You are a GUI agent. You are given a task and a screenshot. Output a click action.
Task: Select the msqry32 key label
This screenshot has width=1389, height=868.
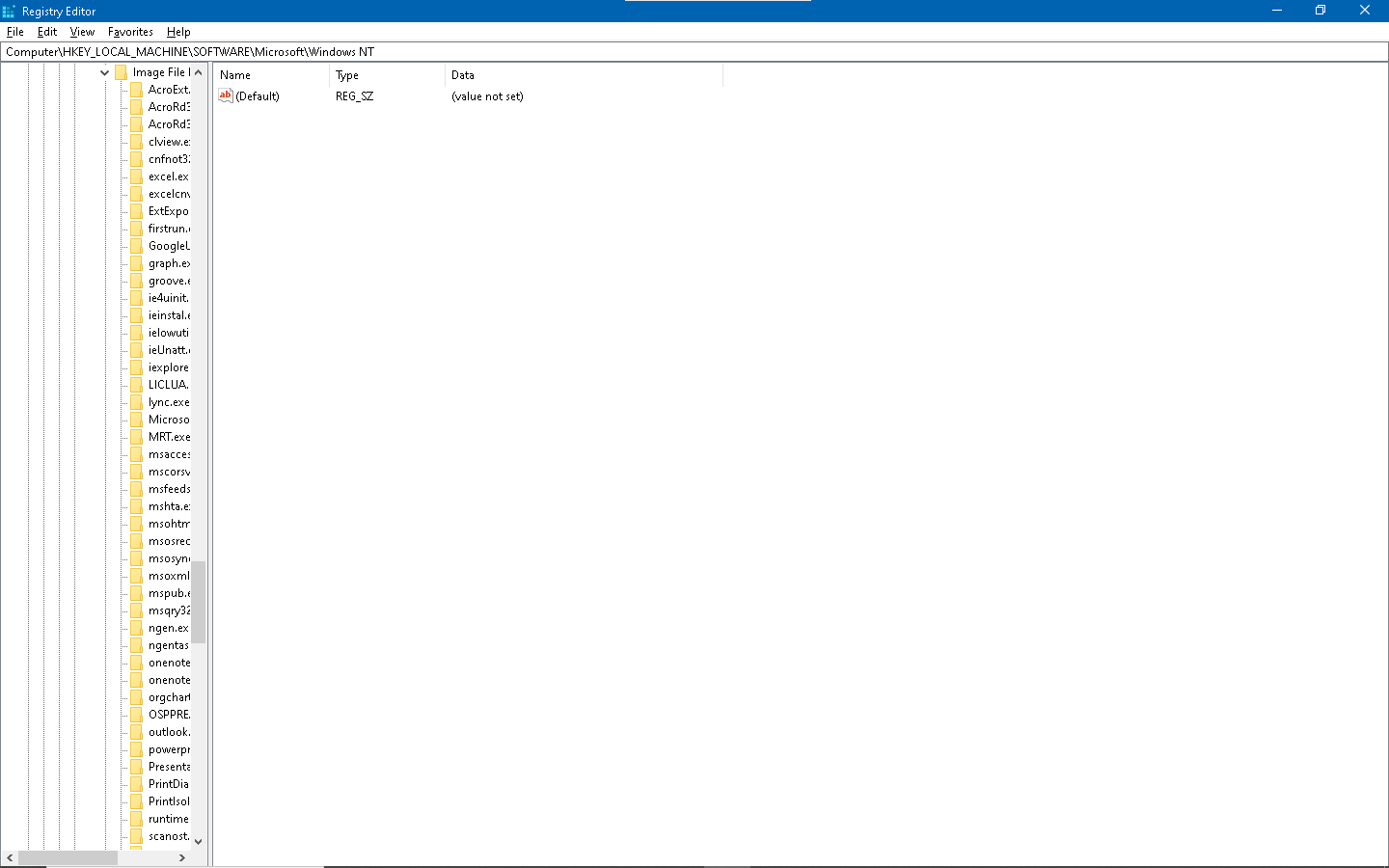(169, 610)
